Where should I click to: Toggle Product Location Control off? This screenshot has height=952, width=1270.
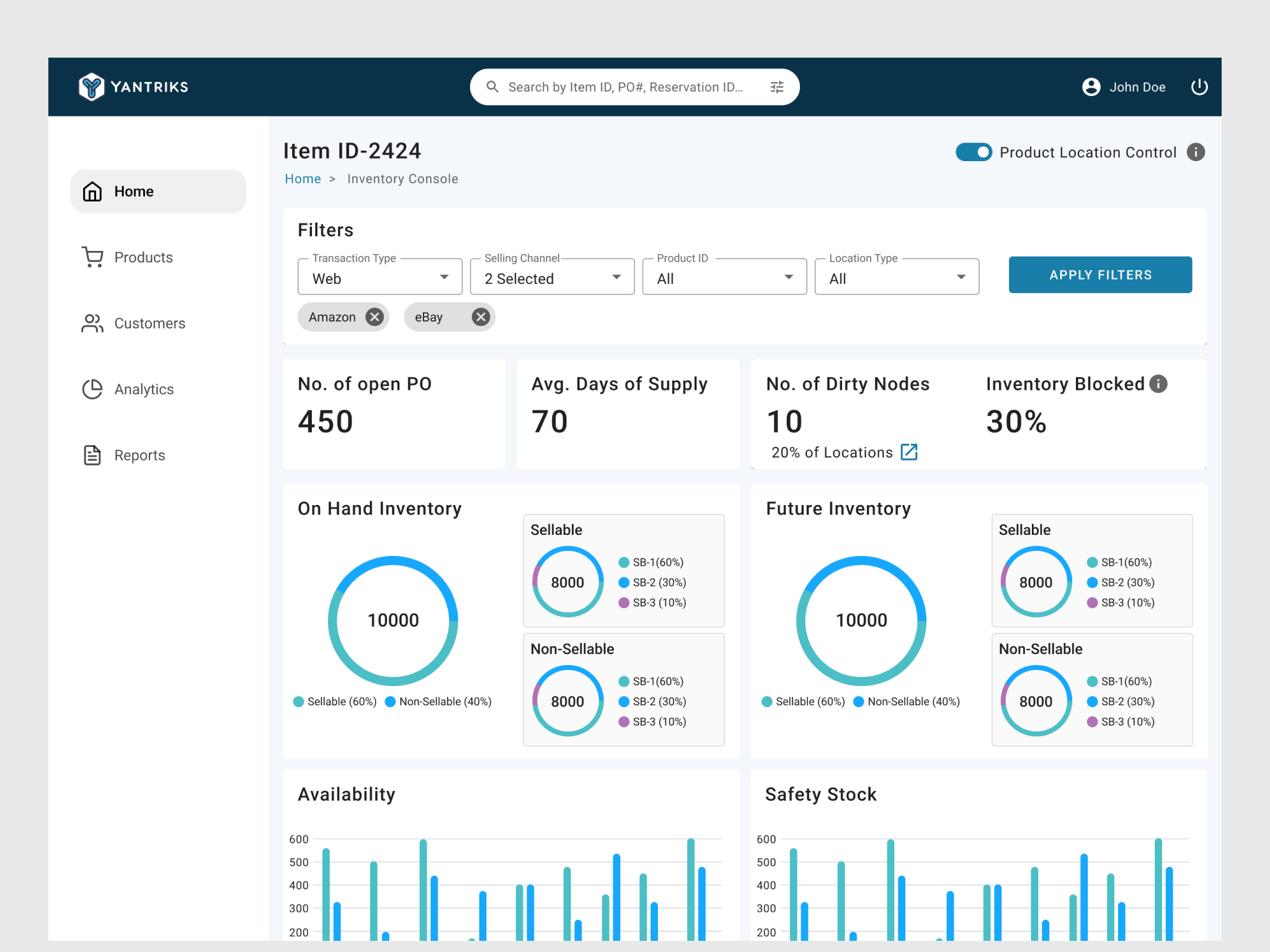point(974,152)
